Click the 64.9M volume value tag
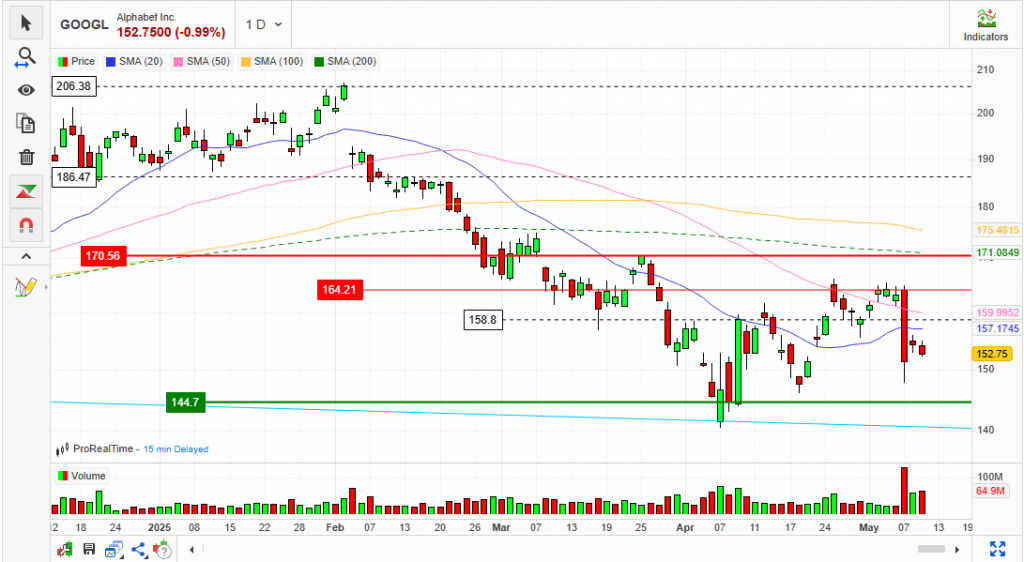1024x562 pixels. (990, 491)
